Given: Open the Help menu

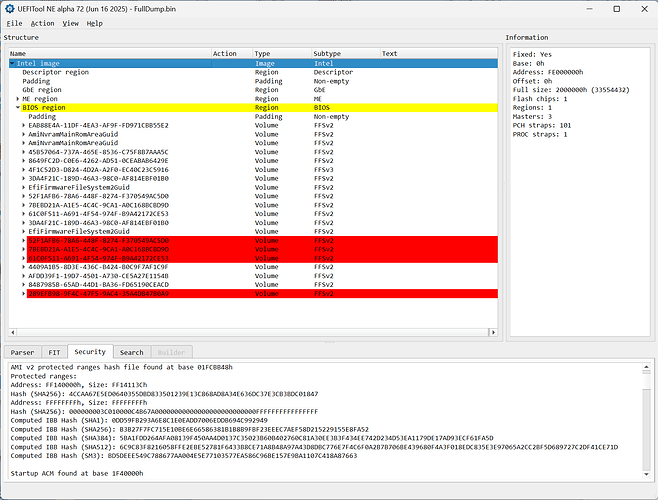Looking at the screenshot, I should [95, 24].
